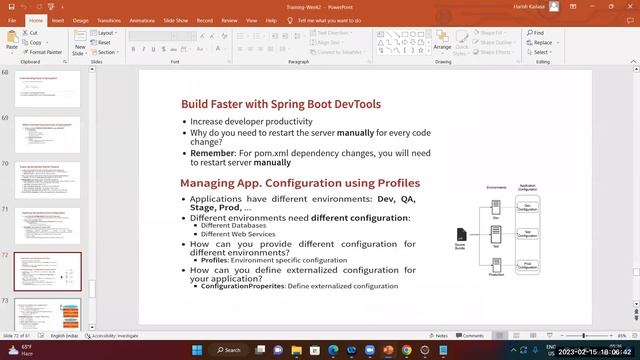This screenshot has height=360, width=640.
Task: Open the Copy dropdown arrow
Action: coord(47,42)
